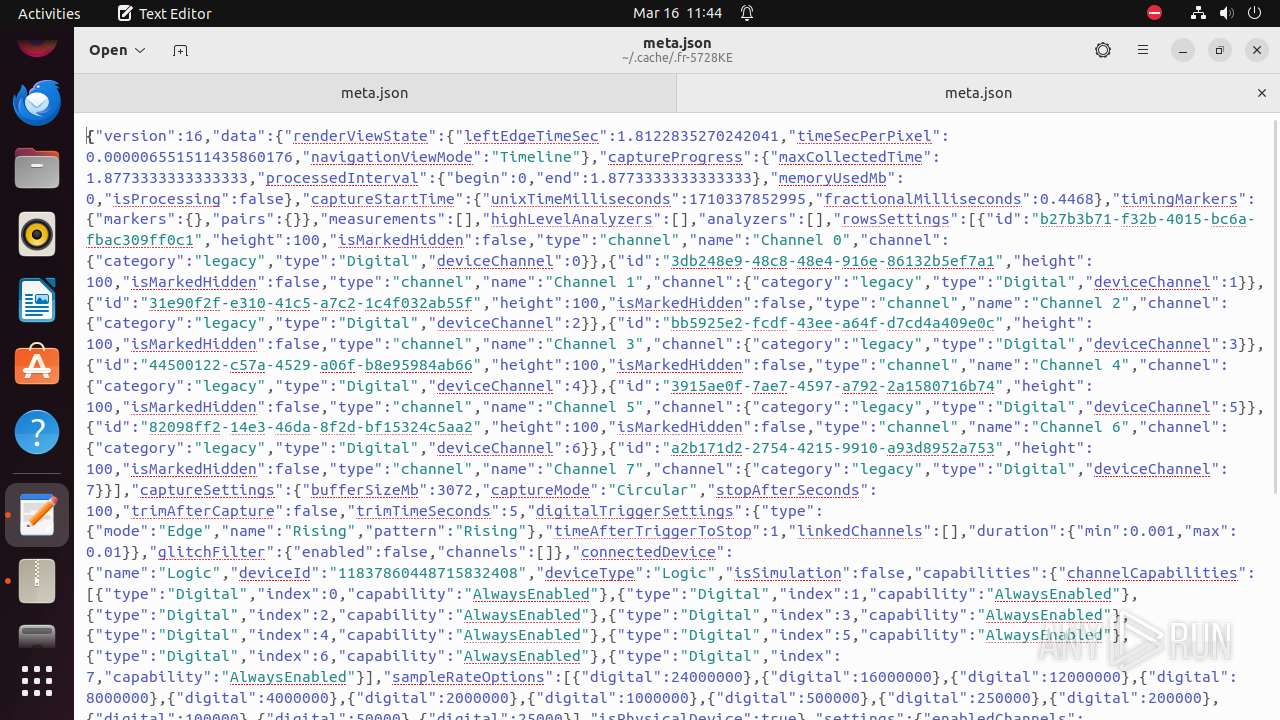1280x720 pixels.
Task: Switch to the first meta.json tab
Action: (375, 93)
